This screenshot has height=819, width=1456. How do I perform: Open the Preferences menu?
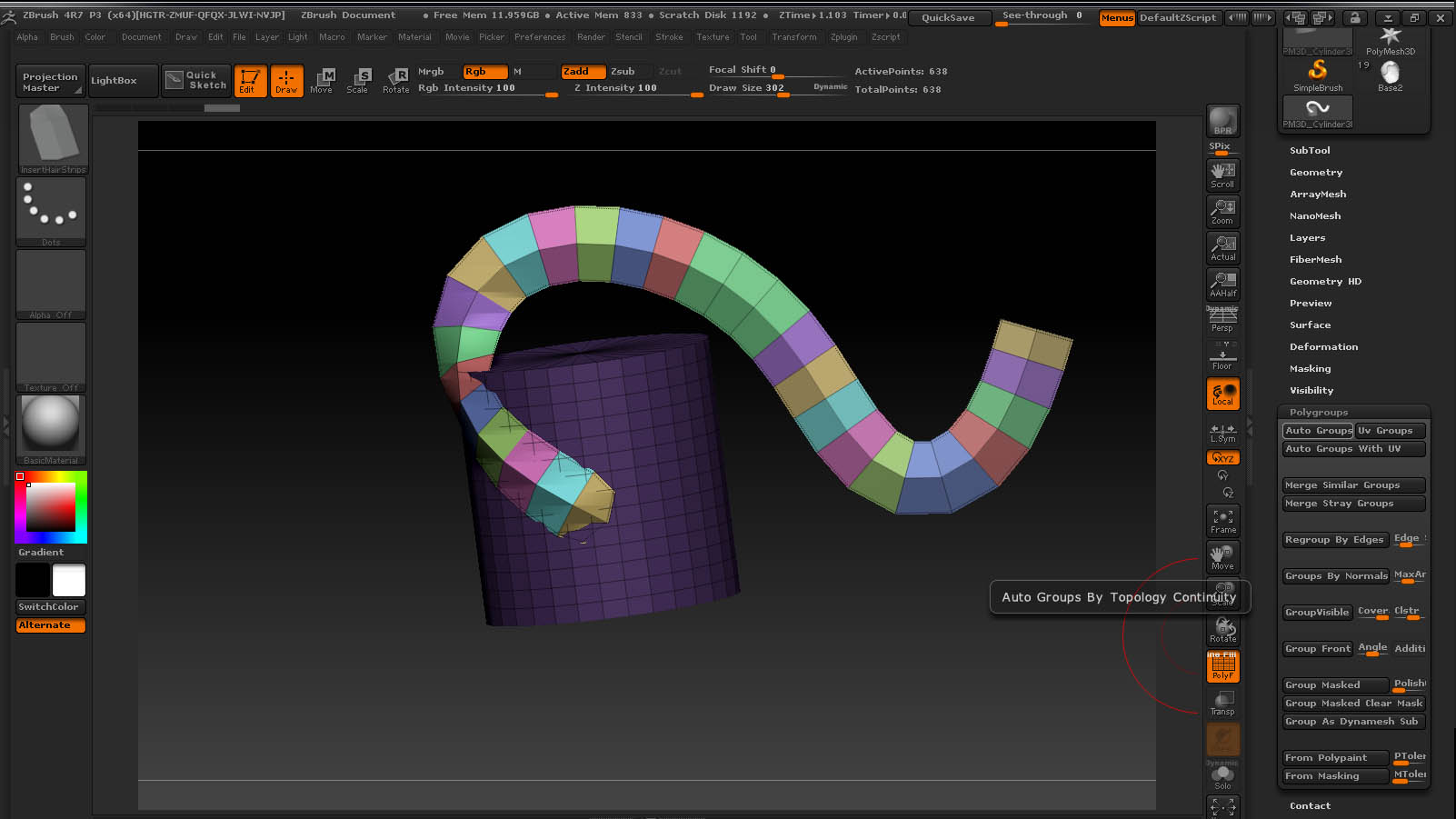(539, 37)
